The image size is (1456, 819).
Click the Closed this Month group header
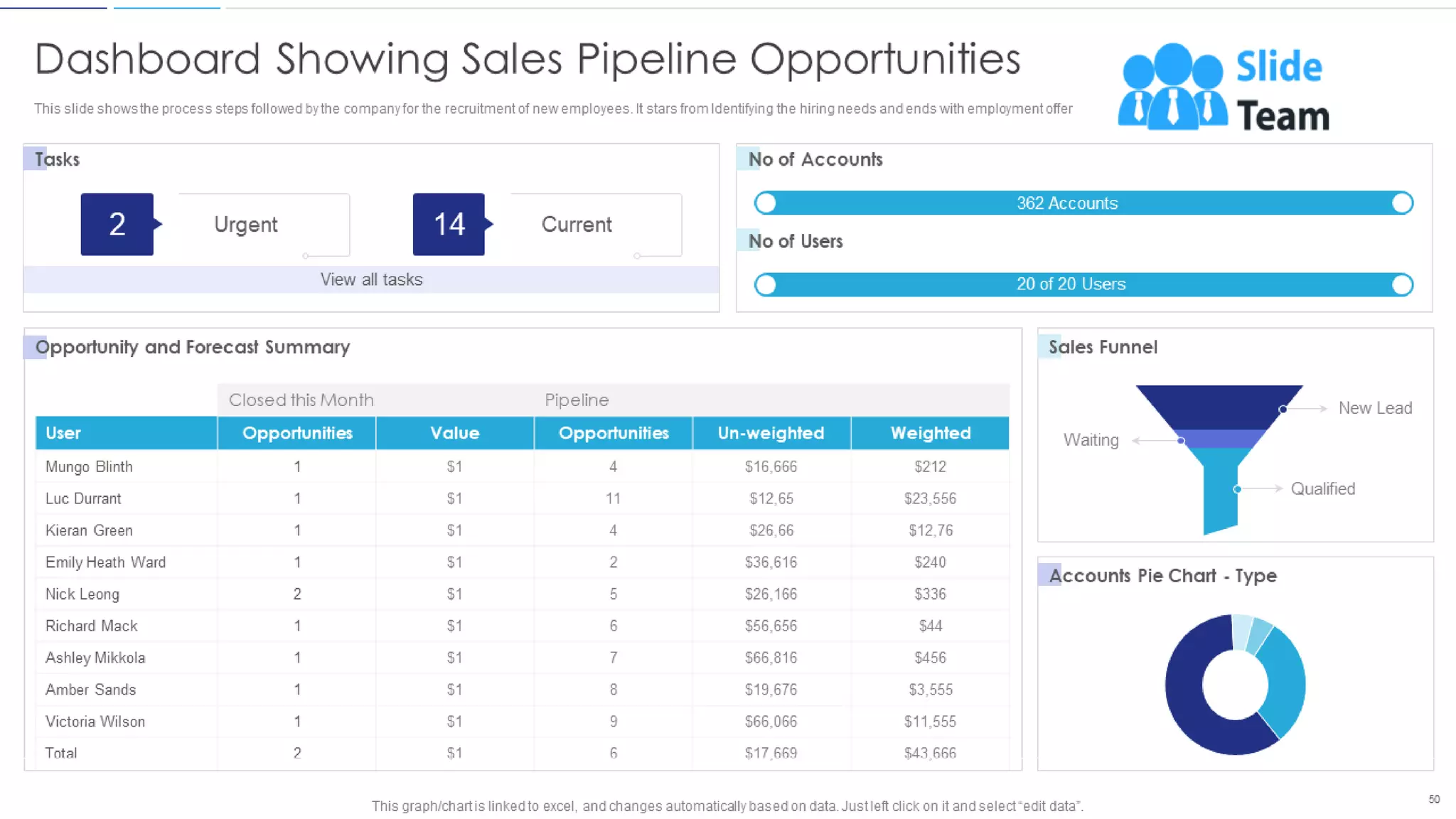(x=301, y=400)
